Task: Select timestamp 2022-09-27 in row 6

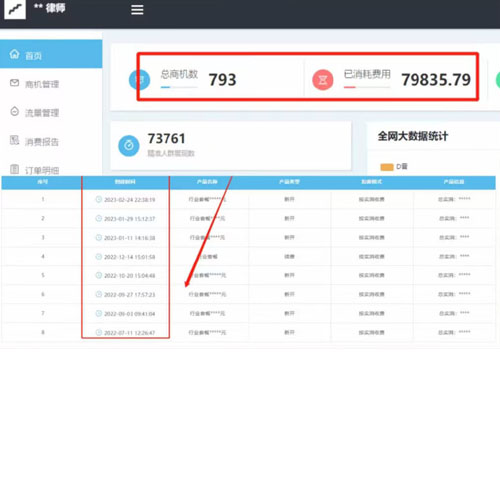Action: click(130, 294)
